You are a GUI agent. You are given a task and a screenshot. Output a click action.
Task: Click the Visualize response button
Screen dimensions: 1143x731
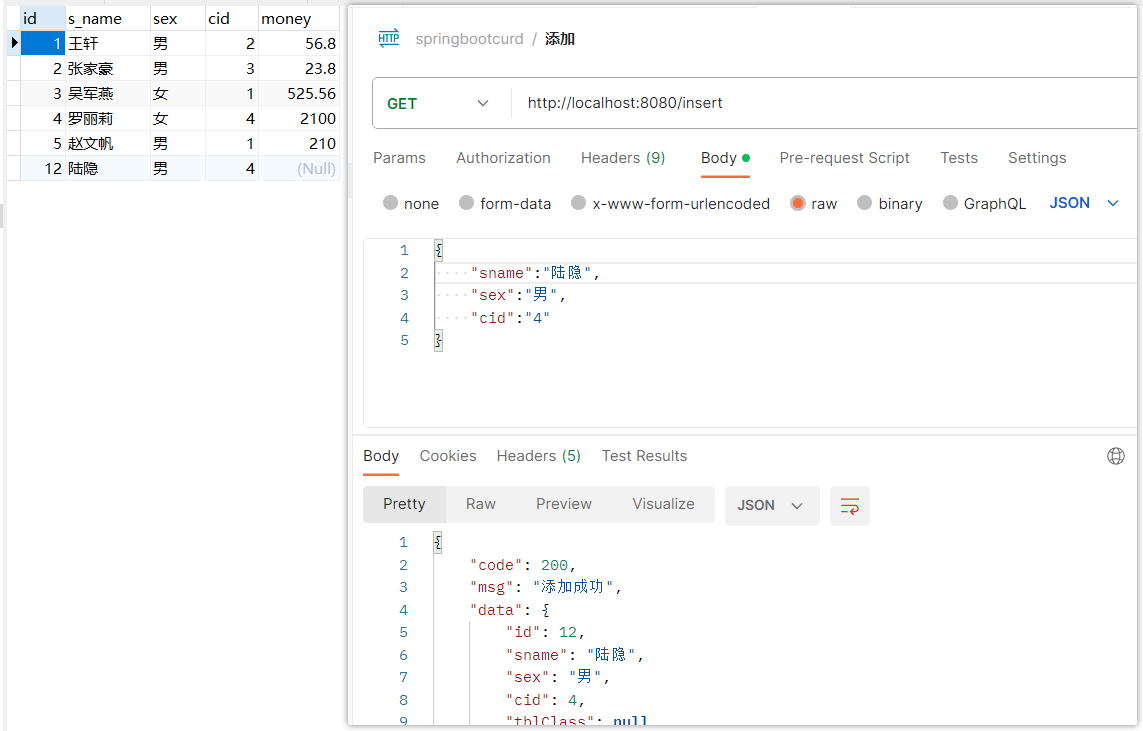[663, 504]
